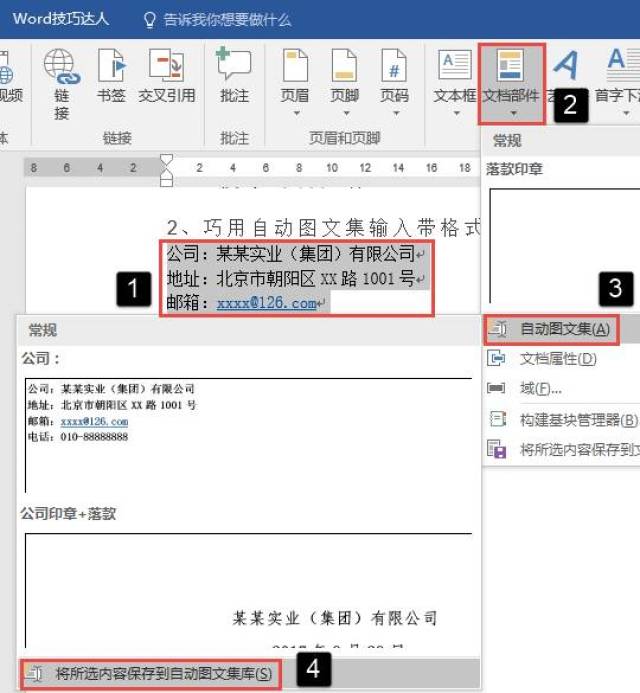The image size is (640, 693).
Task: Insert the 公司印章+落款 AutoText preview
Action: pos(249,591)
